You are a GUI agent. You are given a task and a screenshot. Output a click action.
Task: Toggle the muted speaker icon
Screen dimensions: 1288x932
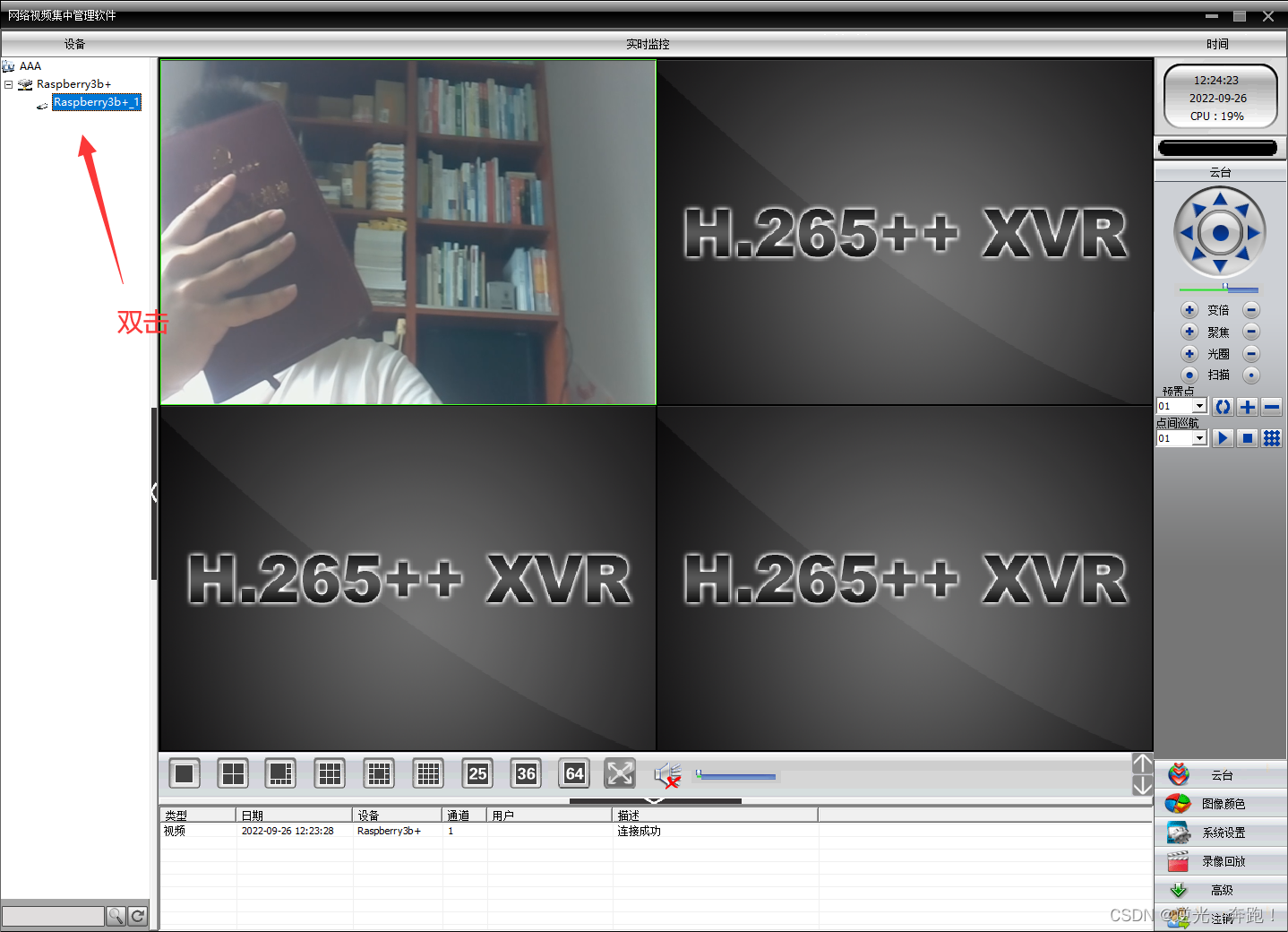(667, 775)
